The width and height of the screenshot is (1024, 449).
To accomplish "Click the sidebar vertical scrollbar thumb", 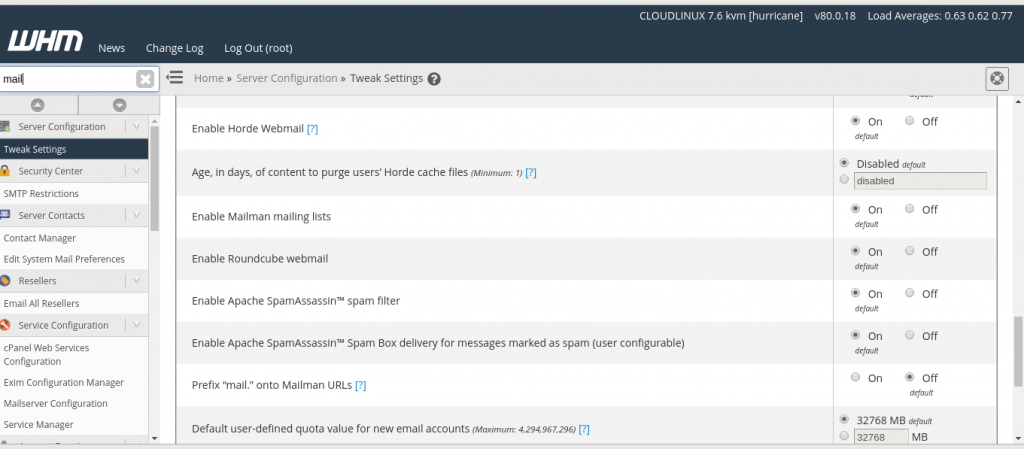I will (155, 178).
